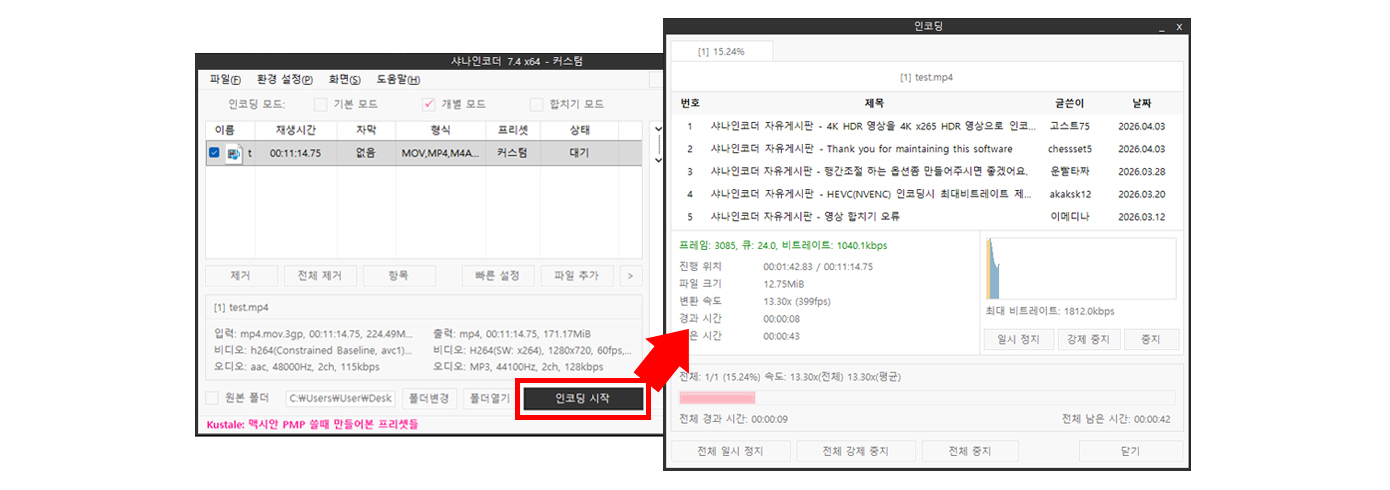The height and width of the screenshot is (490, 1390).
Task: Switch to the [1] 15.24% tab
Action: click(x=720, y=51)
